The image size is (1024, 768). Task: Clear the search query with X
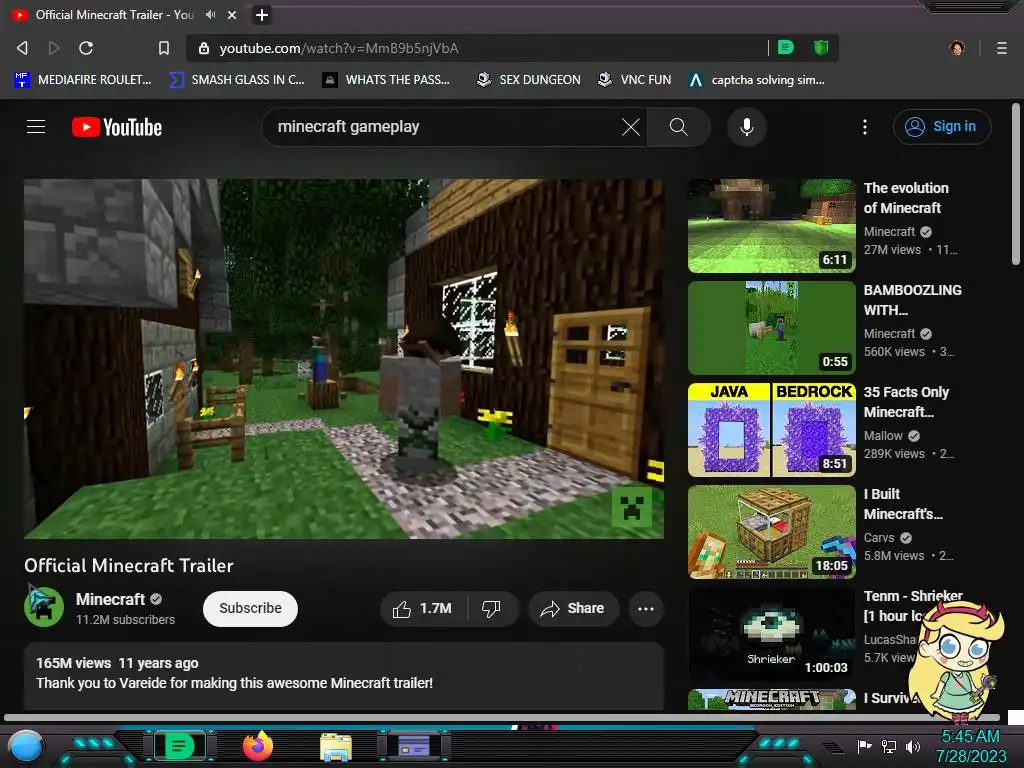631,127
